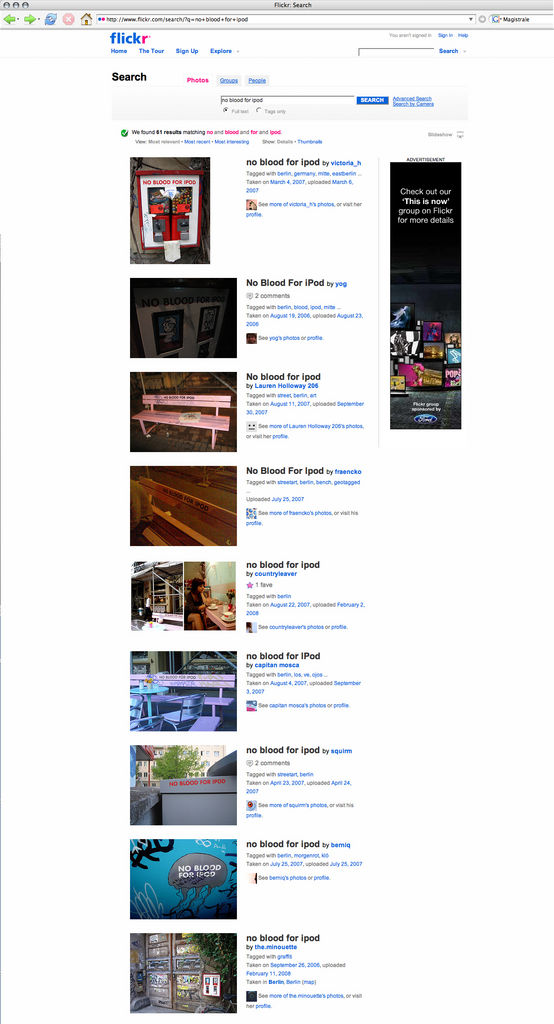The width and height of the screenshot is (554, 1024).
Task: Click the browser forward arrow
Action: click(x=30, y=19)
